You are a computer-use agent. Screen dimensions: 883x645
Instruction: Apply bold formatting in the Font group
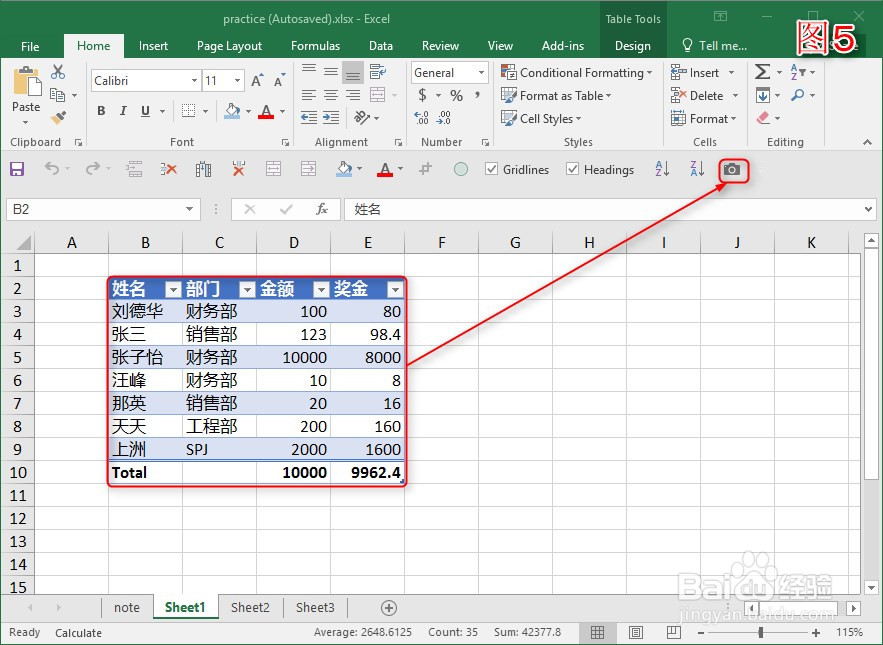tap(99, 110)
